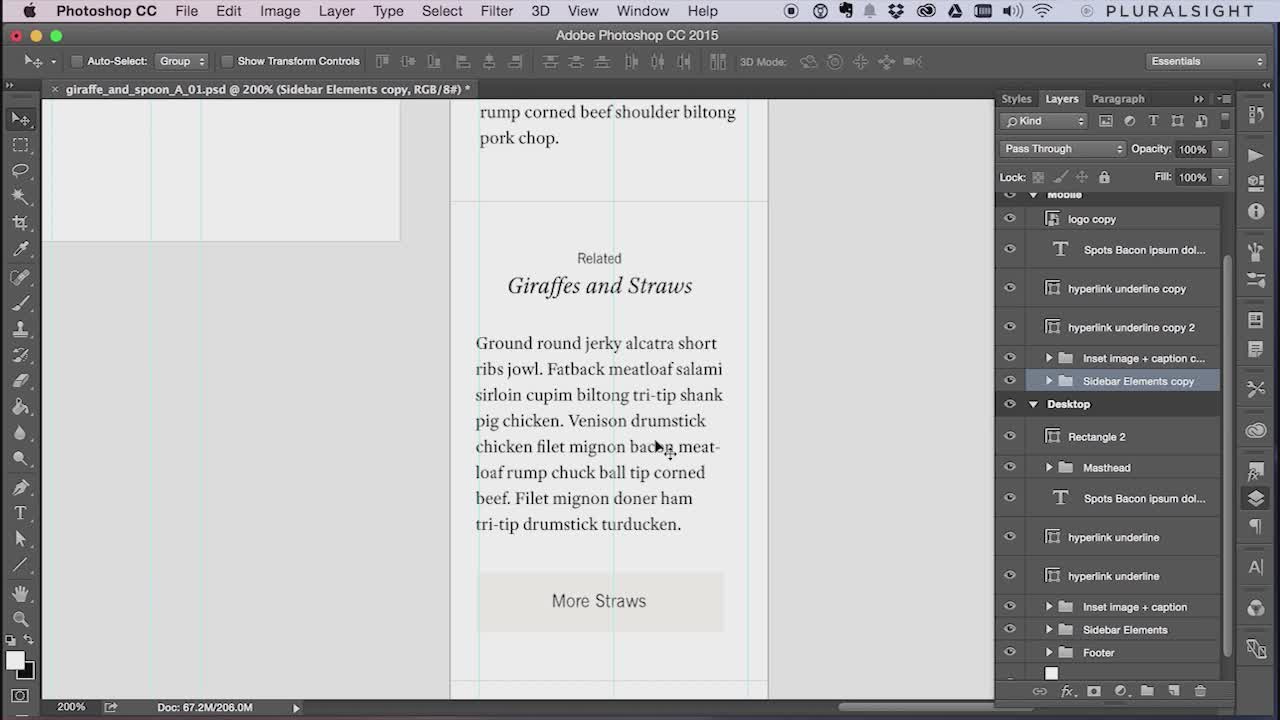Click the background color swatch
The height and width of the screenshot is (720, 1280).
(28, 672)
